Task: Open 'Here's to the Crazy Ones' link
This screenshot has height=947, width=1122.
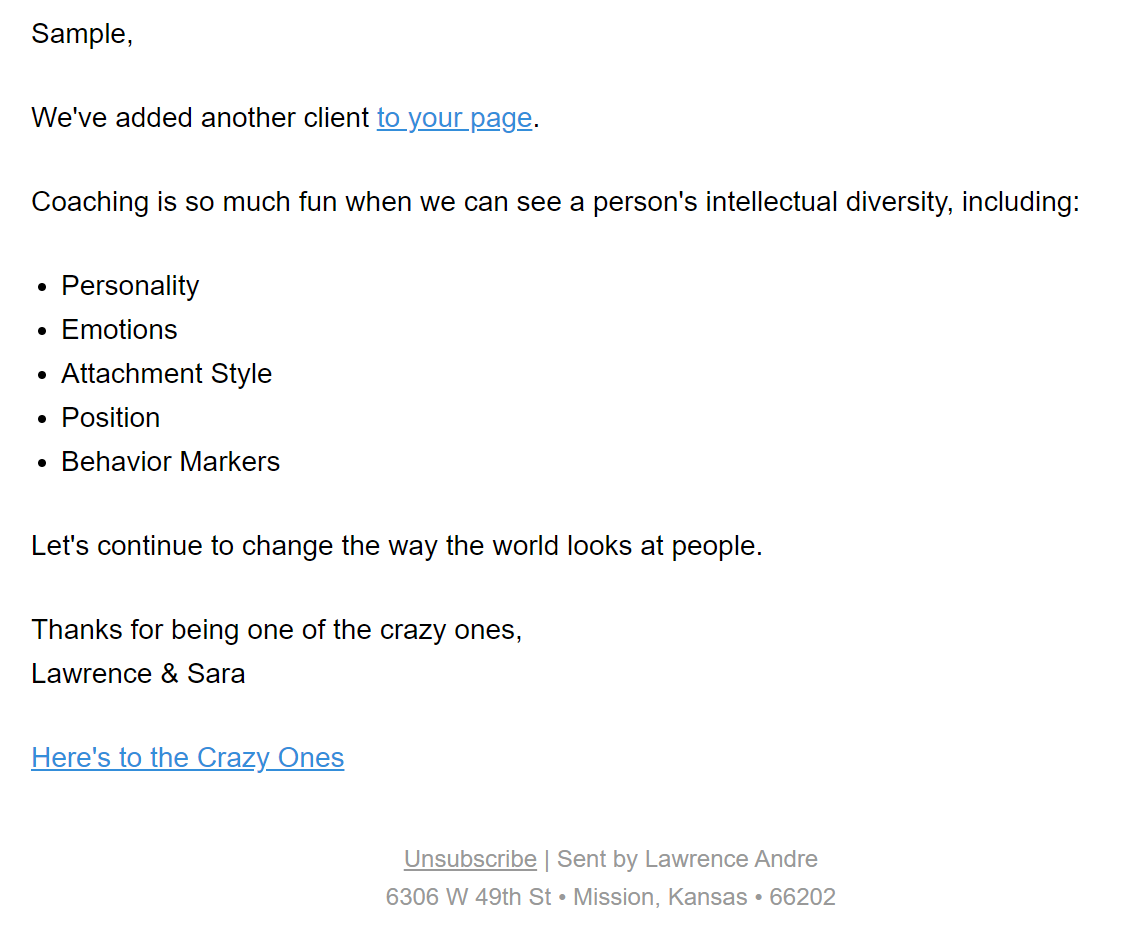Action: (x=187, y=758)
